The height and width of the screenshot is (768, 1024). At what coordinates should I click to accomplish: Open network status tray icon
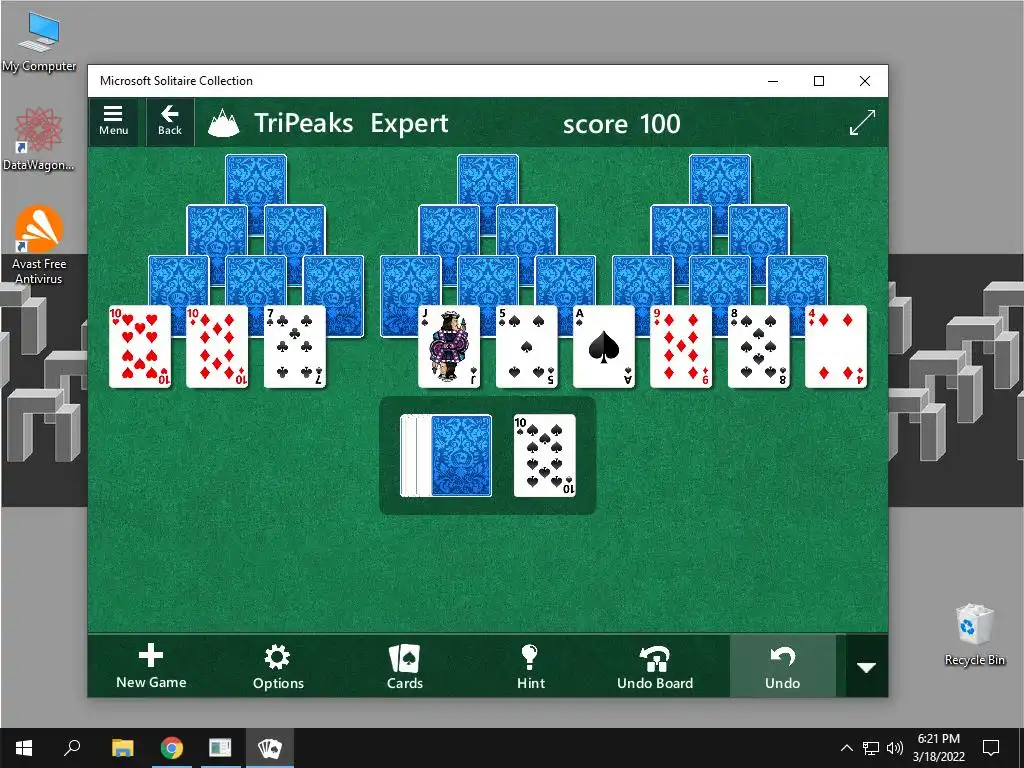tap(871, 748)
